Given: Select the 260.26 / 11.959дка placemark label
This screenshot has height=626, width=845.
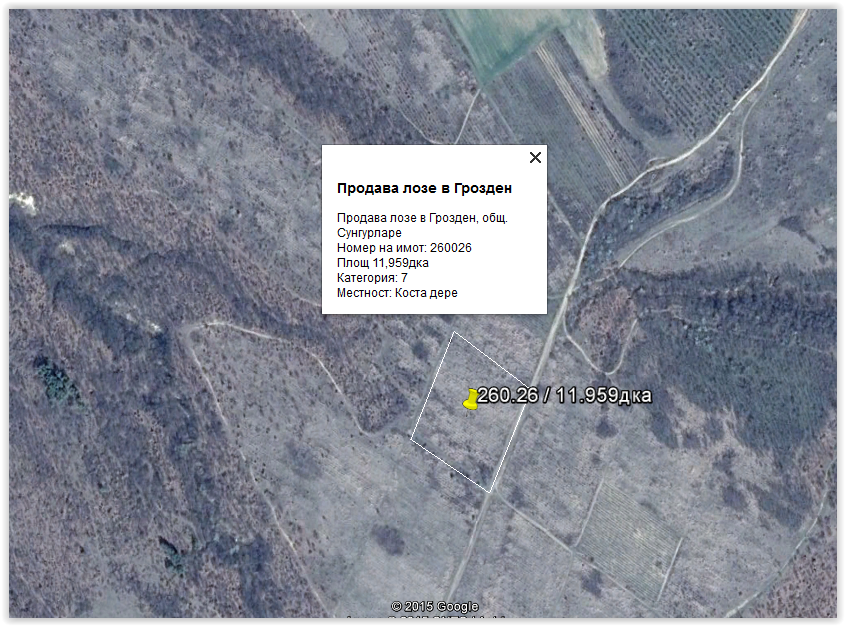Looking at the screenshot, I should coord(564,396).
